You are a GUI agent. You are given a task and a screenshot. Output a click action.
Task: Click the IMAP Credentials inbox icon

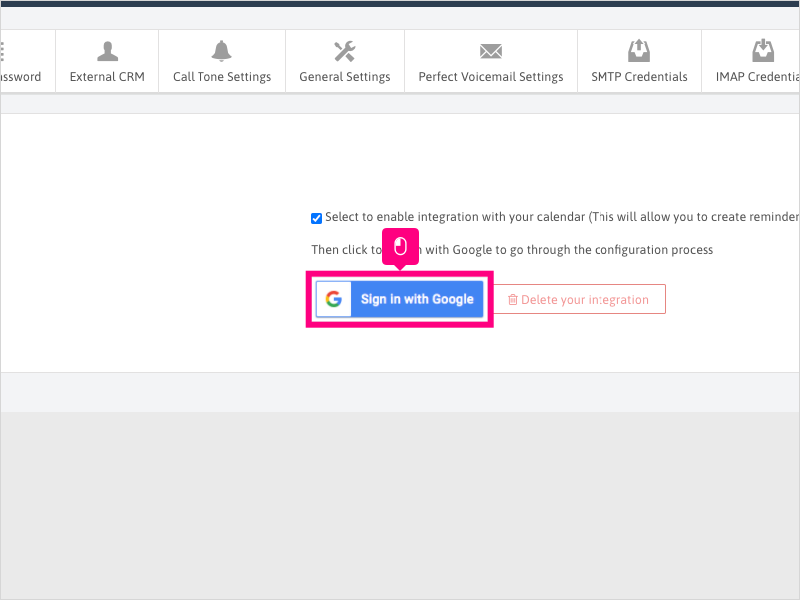763,51
